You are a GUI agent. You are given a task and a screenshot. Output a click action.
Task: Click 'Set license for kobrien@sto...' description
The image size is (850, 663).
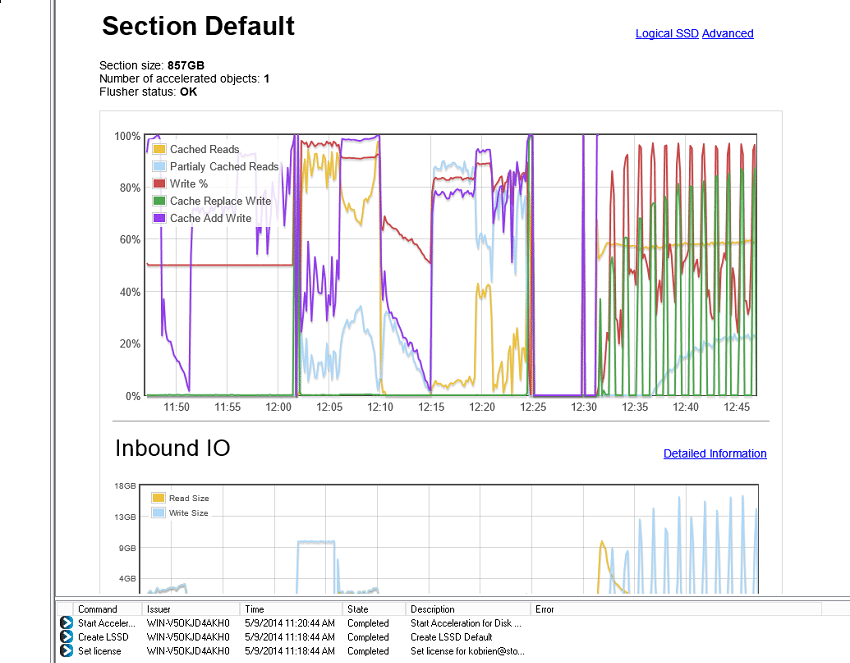(x=467, y=651)
